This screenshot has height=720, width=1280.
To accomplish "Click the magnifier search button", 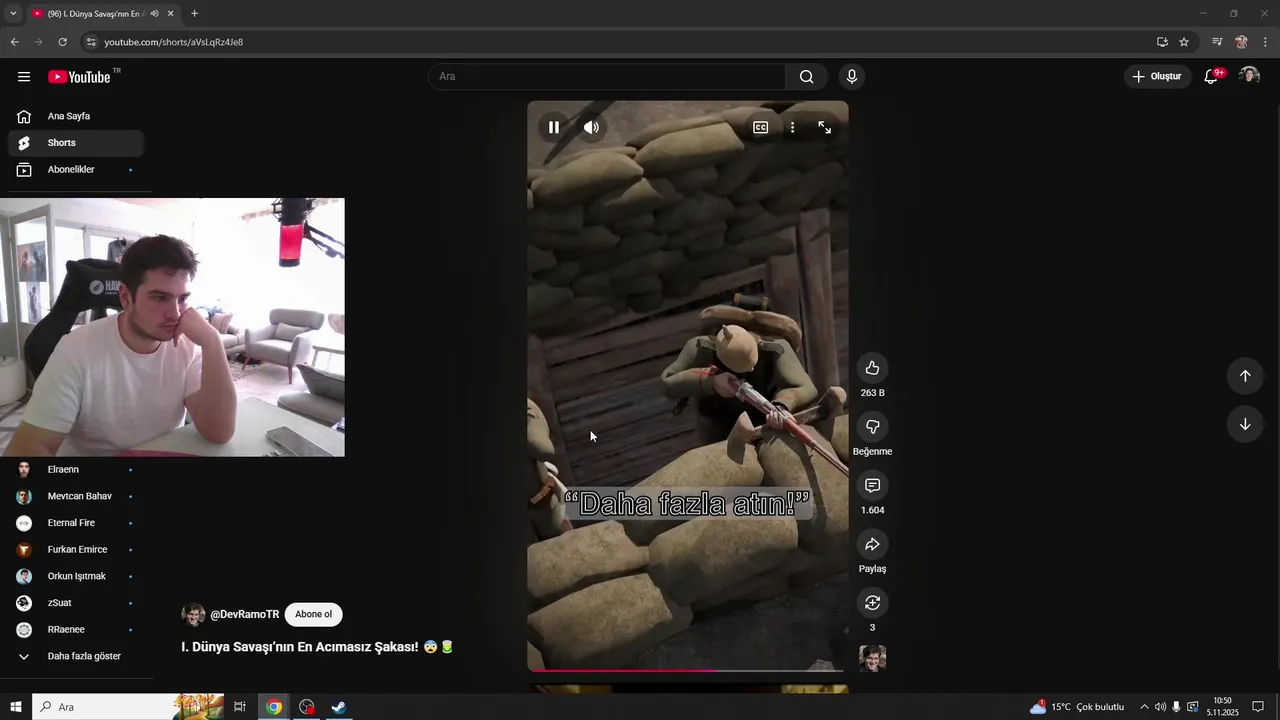I will tap(807, 77).
